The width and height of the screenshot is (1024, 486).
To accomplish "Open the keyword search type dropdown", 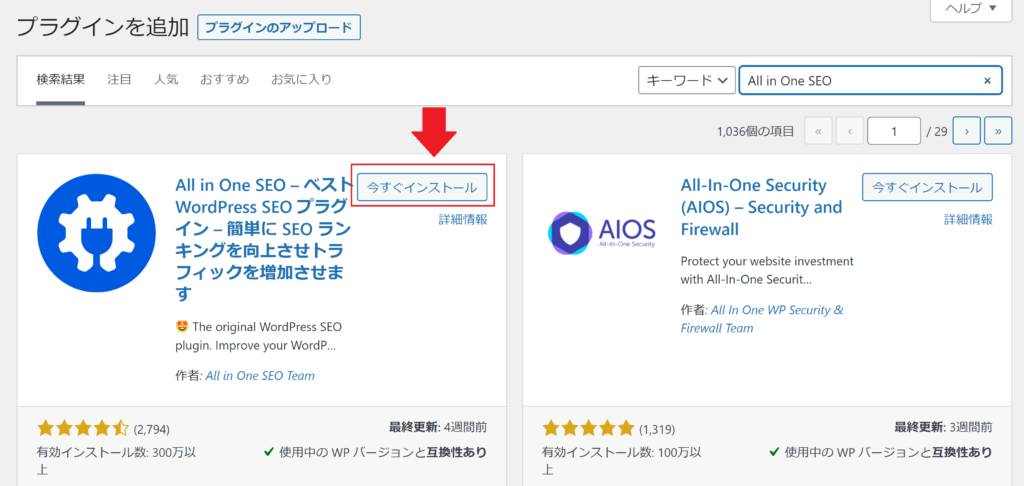I will coord(686,80).
